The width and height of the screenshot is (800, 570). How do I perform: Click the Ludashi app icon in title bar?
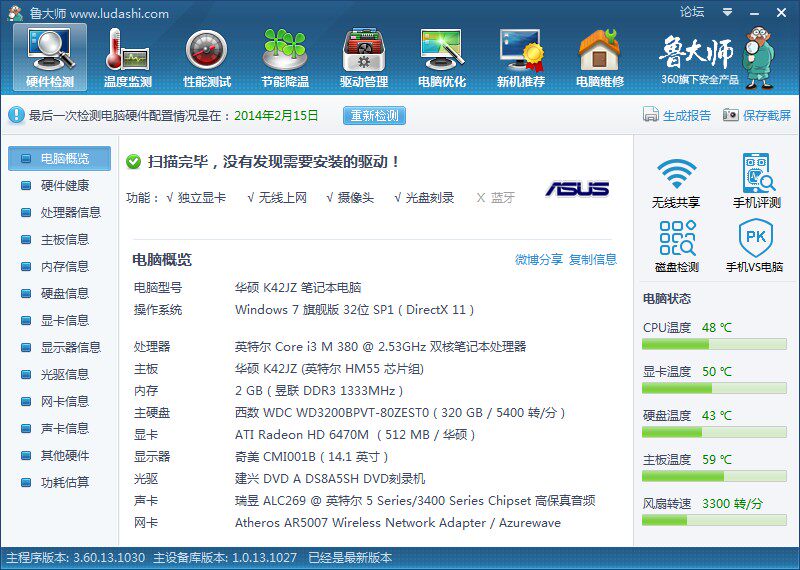tap(16, 13)
